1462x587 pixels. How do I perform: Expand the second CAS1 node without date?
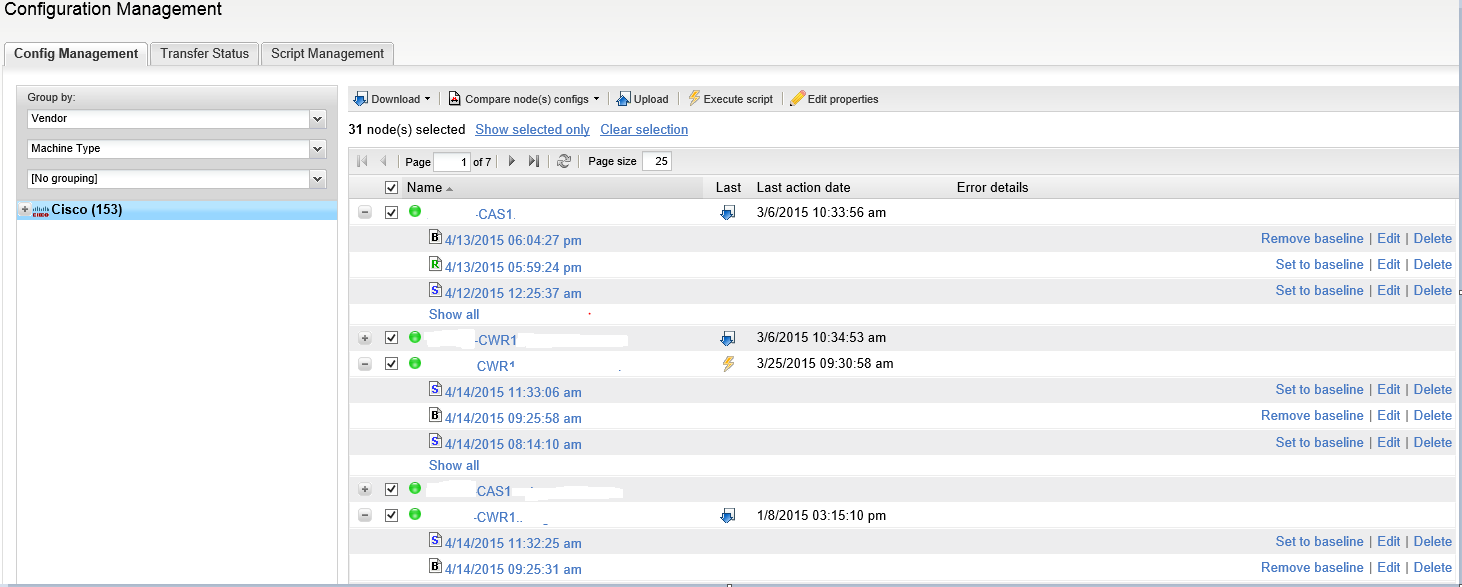[x=365, y=490]
